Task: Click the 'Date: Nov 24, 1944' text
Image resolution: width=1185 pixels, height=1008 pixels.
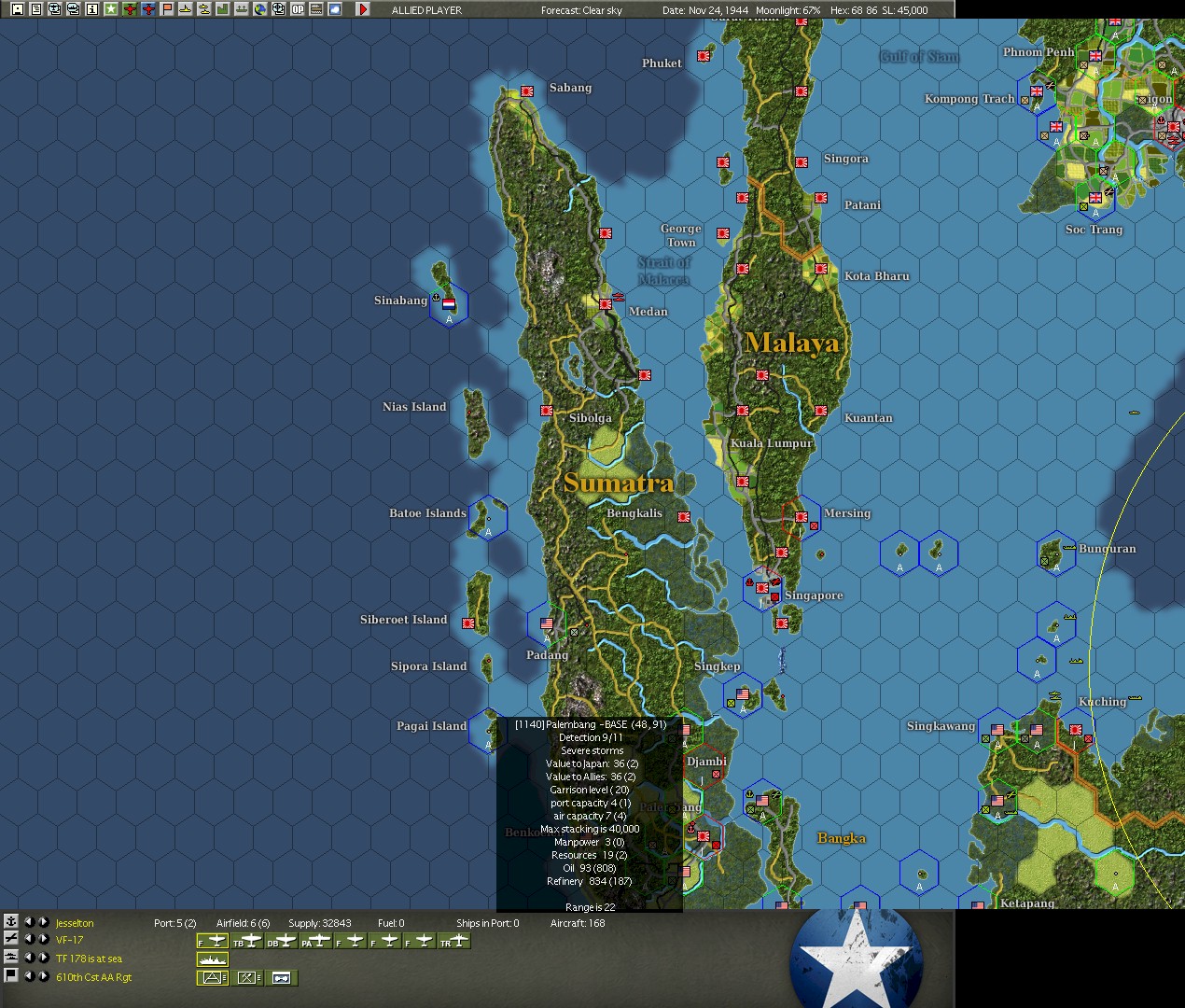Action: click(x=705, y=10)
